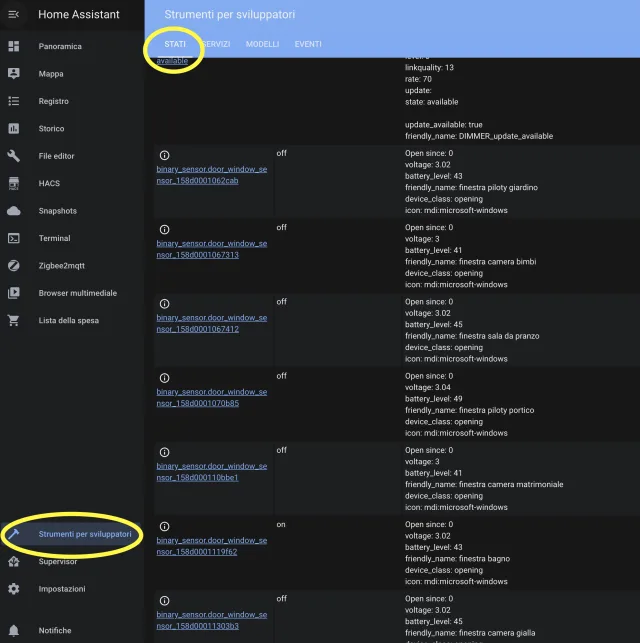This screenshot has width=640, height=643.
Task: Click the Notifiche bell icon
Action: click(14, 630)
